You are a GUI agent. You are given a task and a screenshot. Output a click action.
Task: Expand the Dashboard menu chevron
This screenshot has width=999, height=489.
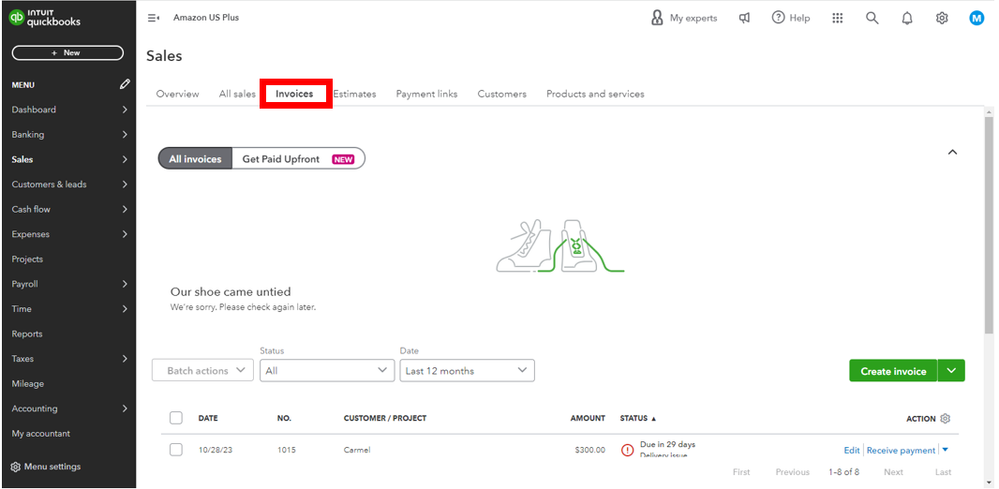pyautogui.click(x=125, y=110)
